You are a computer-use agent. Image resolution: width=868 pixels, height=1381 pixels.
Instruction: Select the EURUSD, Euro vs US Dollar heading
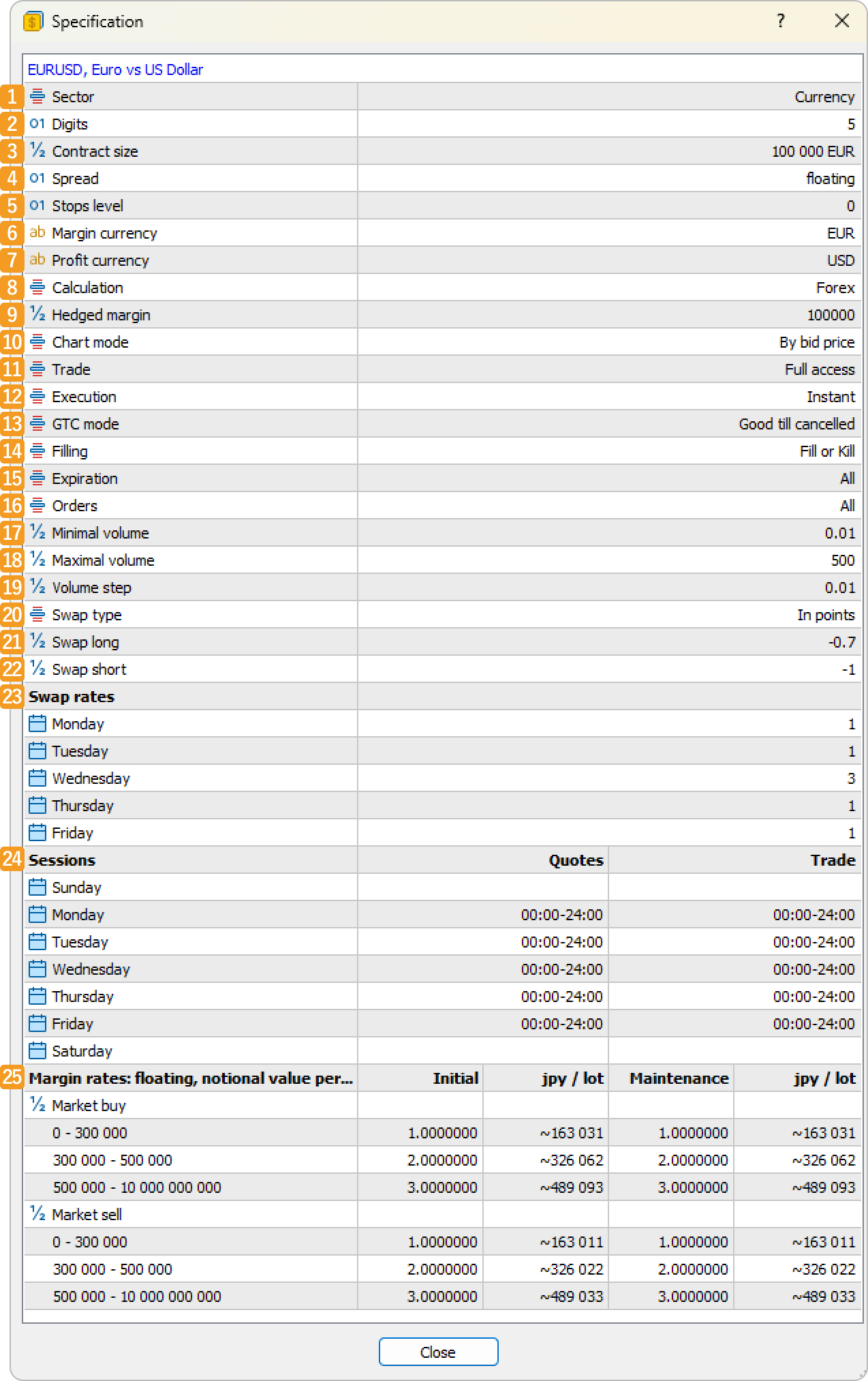coord(115,70)
